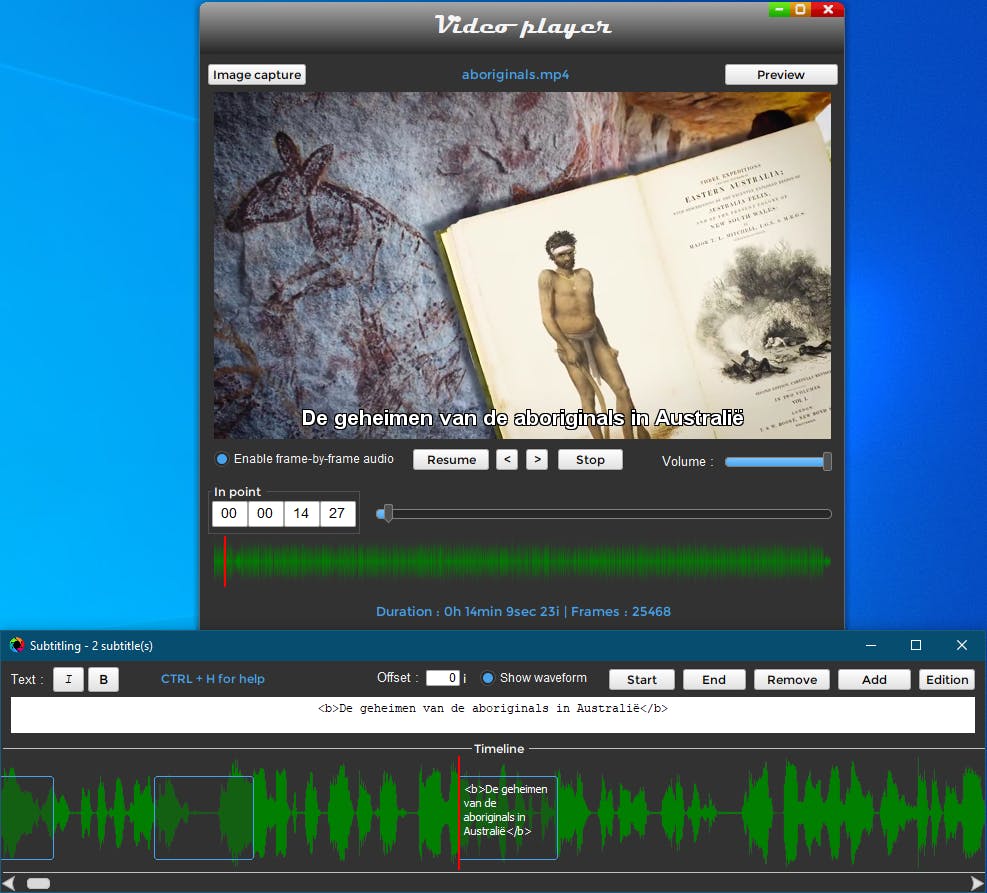The height and width of the screenshot is (893, 987).
Task: Click the video seek slider handle
Action: [x=388, y=514]
